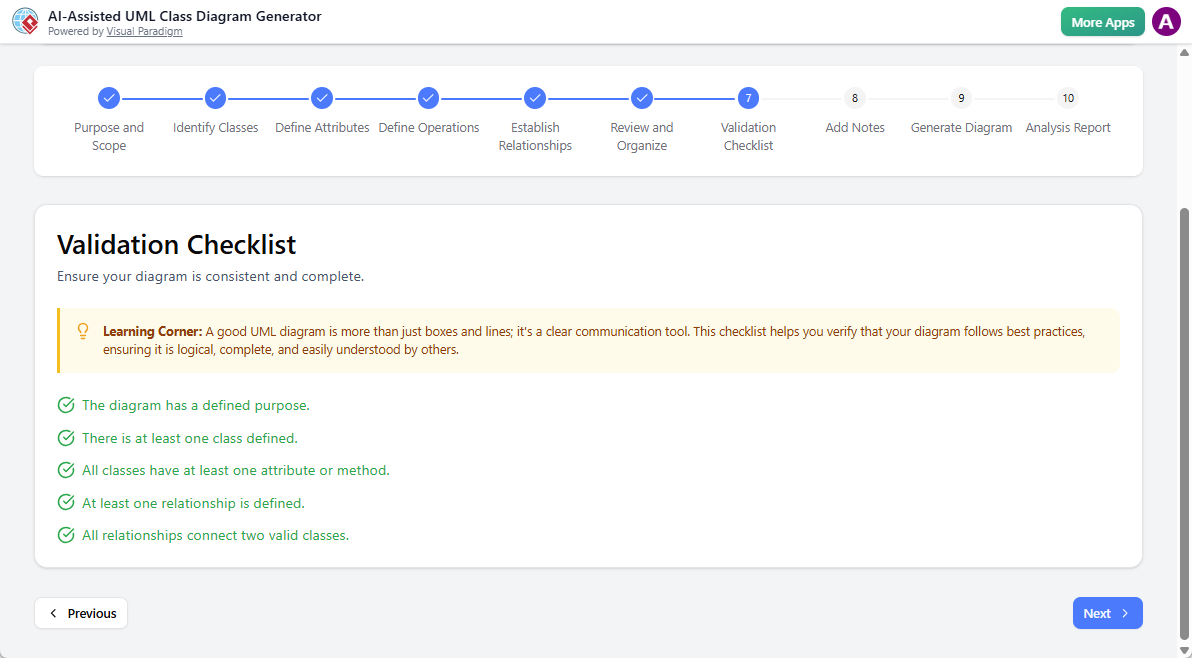Click the Establish Relationships checkmark step icon
Screen dimensions: 1192x658
(535, 98)
